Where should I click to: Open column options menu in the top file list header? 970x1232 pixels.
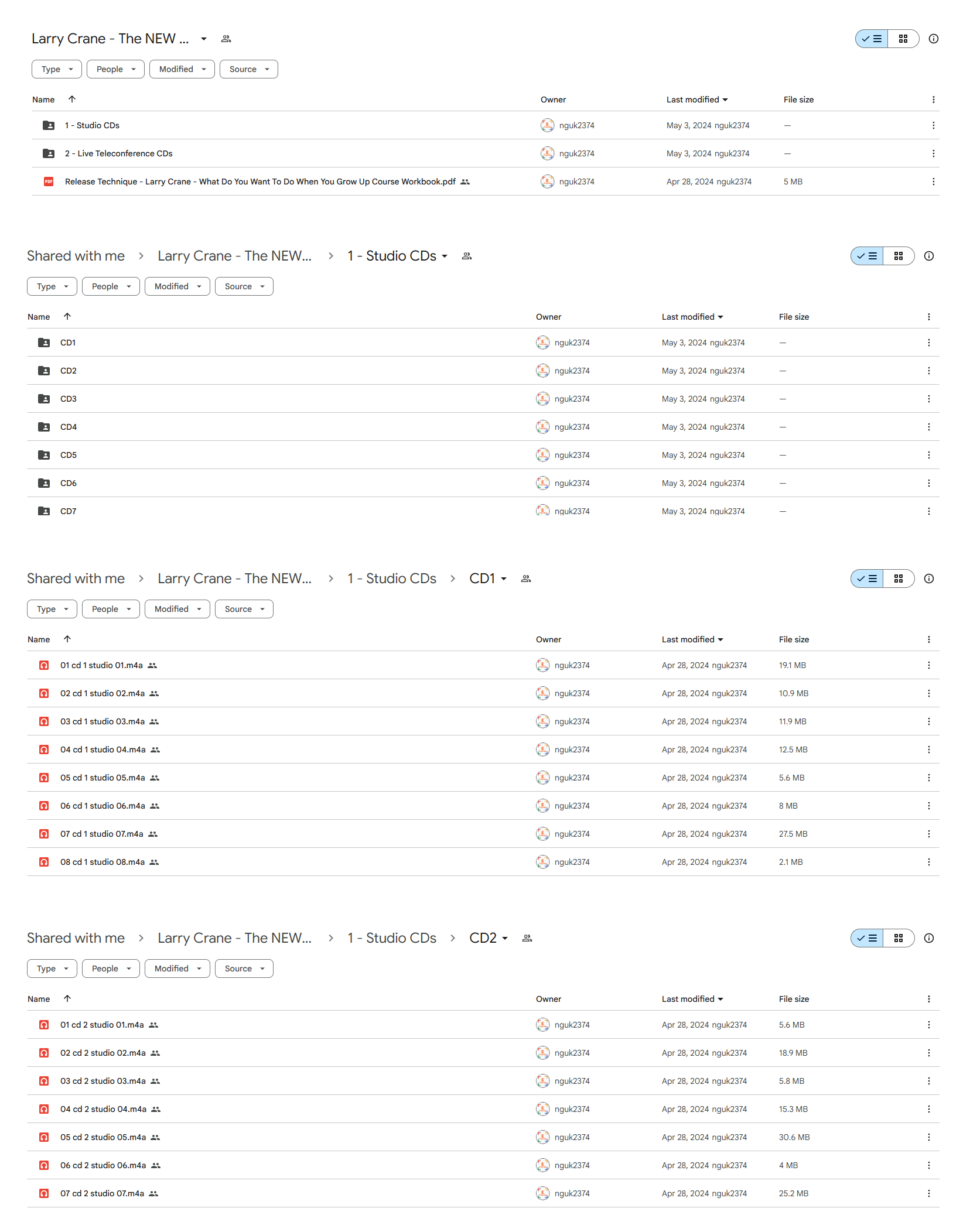933,100
